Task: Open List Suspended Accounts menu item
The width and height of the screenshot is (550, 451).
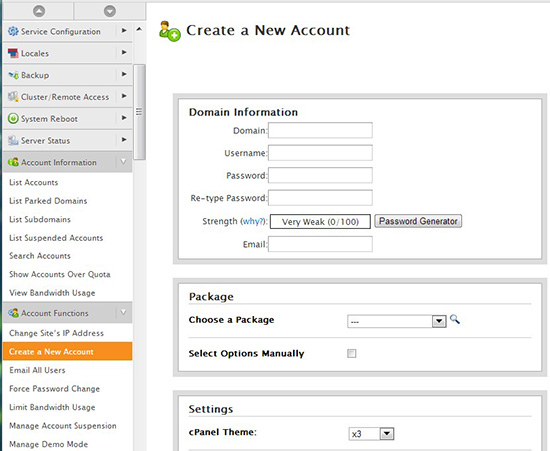Action: click(56, 238)
